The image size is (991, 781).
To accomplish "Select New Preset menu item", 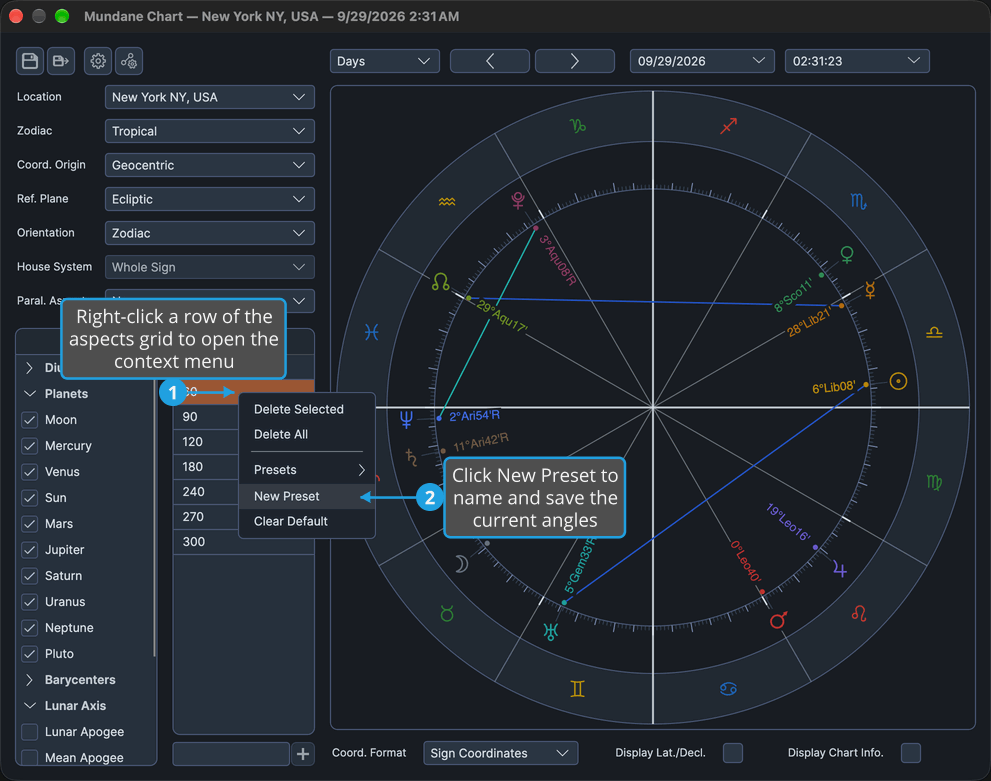I will click(x=307, y=497).
